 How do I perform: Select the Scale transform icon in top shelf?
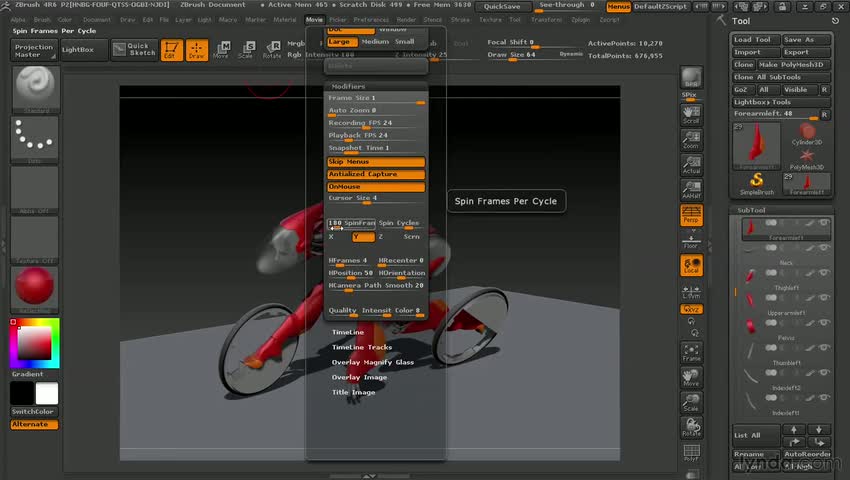point(246,50)
